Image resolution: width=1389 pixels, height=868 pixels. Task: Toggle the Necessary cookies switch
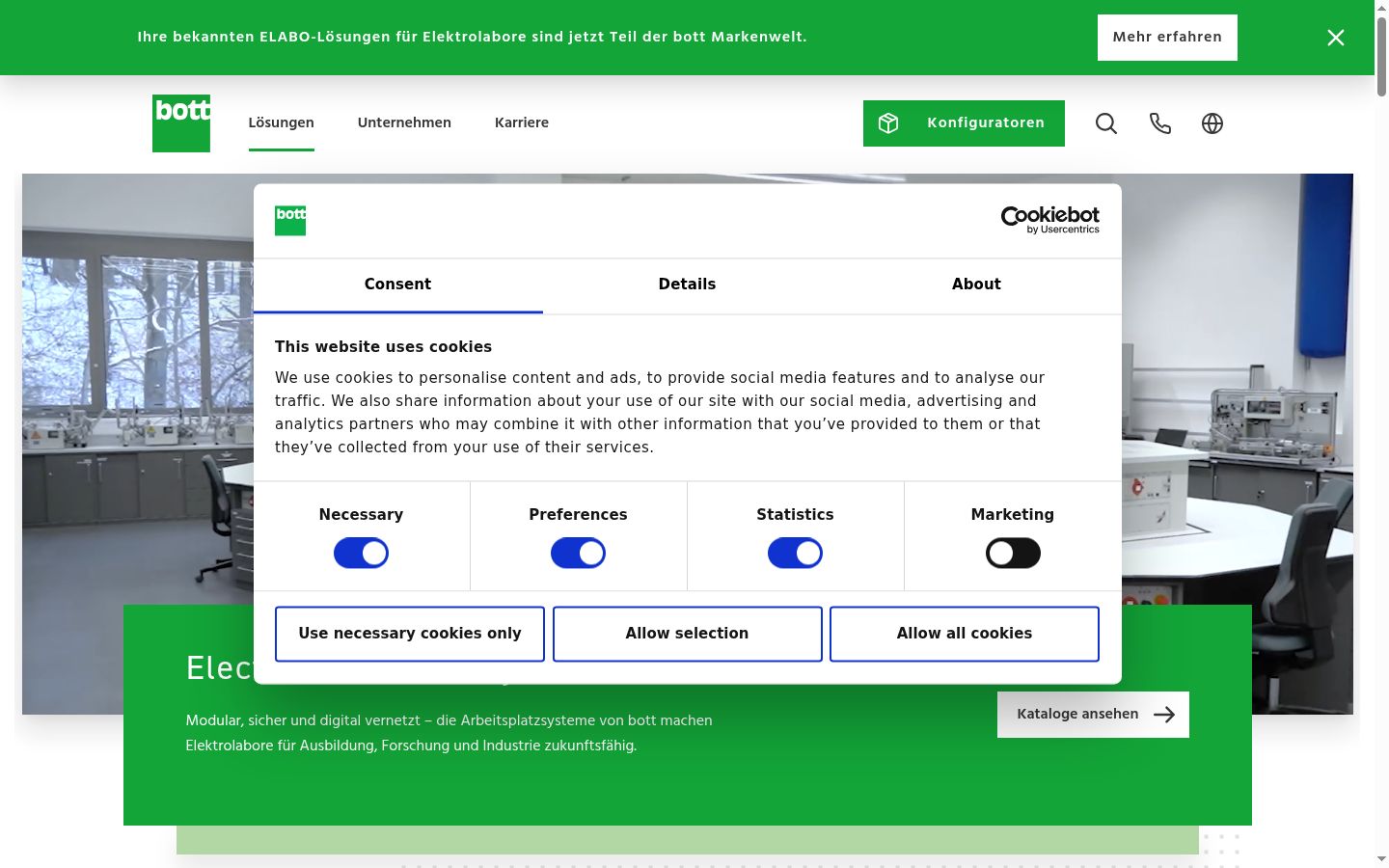[361, 554]
